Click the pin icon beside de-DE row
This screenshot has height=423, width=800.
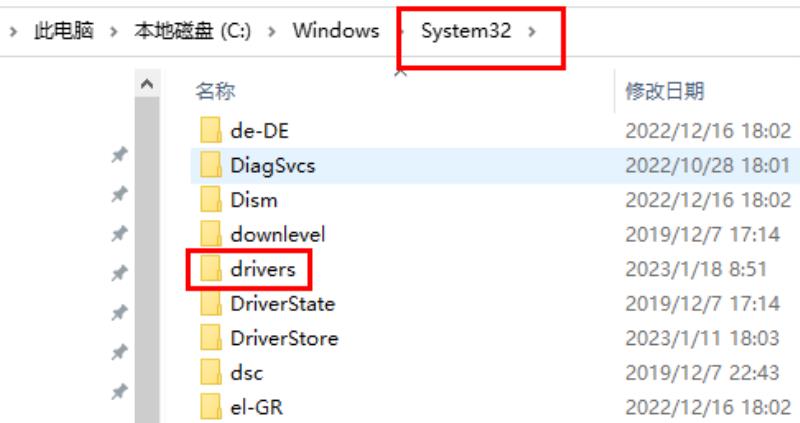pos(119,154)
